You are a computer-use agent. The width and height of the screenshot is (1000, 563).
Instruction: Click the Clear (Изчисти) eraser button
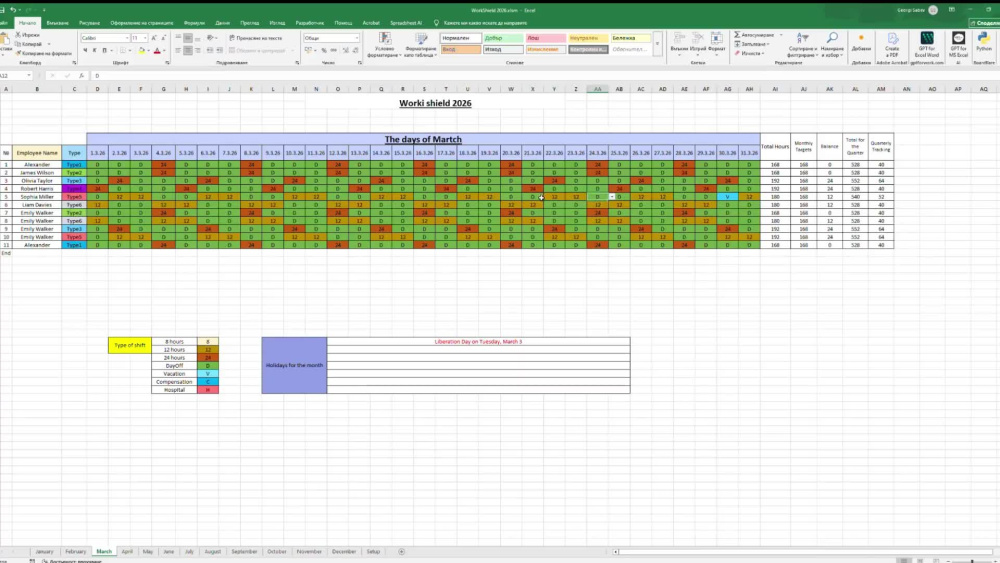[747, 54]
